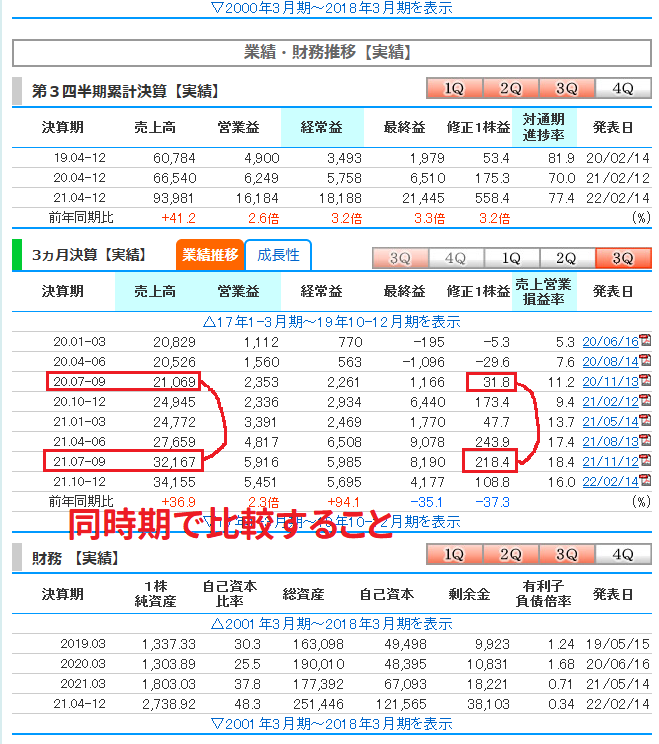Click the highlighted 経常益 header in the cumulative table

(321, 127)
